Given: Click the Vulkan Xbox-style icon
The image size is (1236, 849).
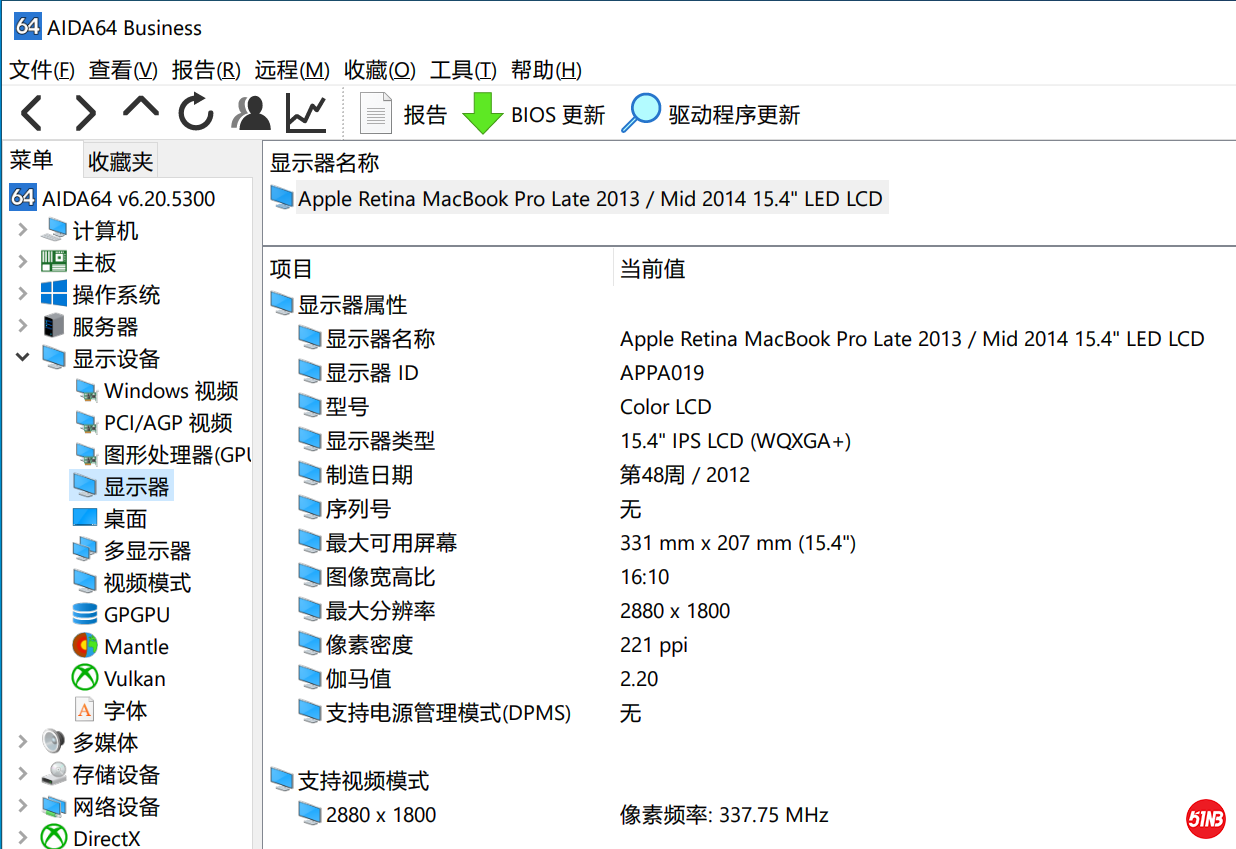Looking at the screenshot, I should pyautogui.click(x=85, y=678).
